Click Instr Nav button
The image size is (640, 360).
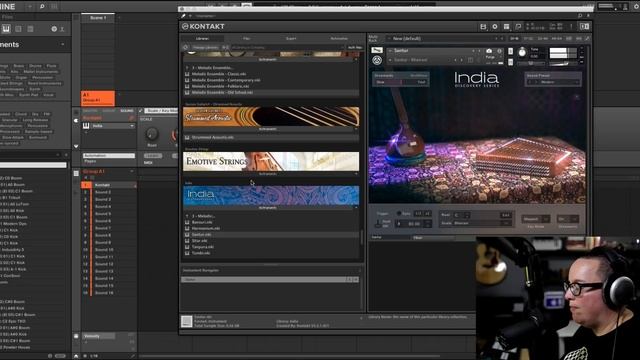click(x=354, y=47)
